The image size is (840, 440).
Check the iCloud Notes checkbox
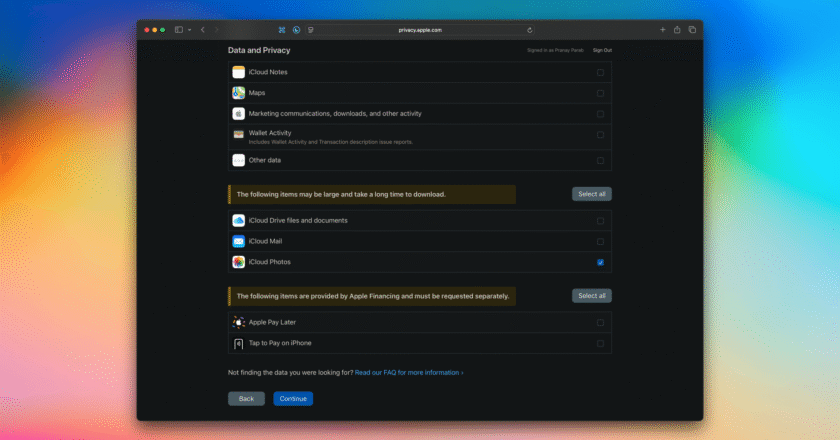pos(600,72)
